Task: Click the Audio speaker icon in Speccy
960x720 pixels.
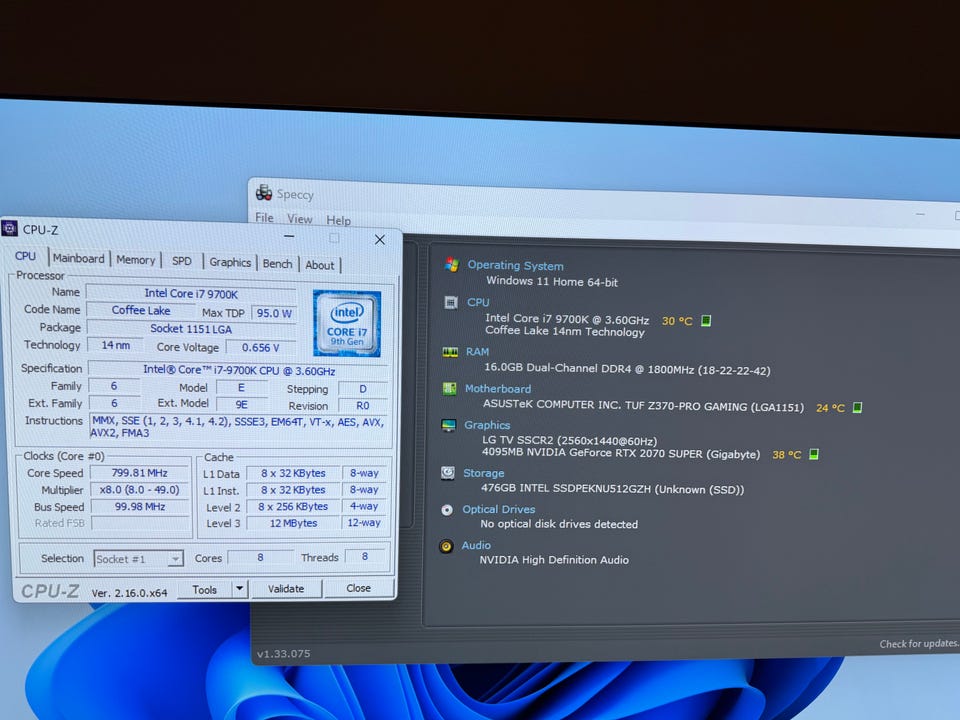Action: click(x=446, y=546)
